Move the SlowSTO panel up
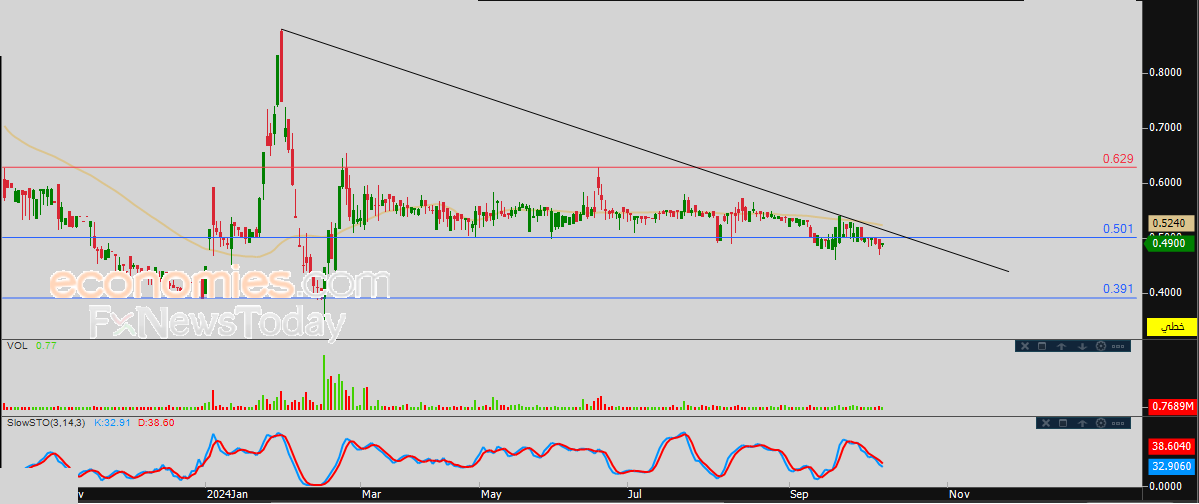Screen dimensions: 1199x504 pyautogui.click(x=1083, y=423)
